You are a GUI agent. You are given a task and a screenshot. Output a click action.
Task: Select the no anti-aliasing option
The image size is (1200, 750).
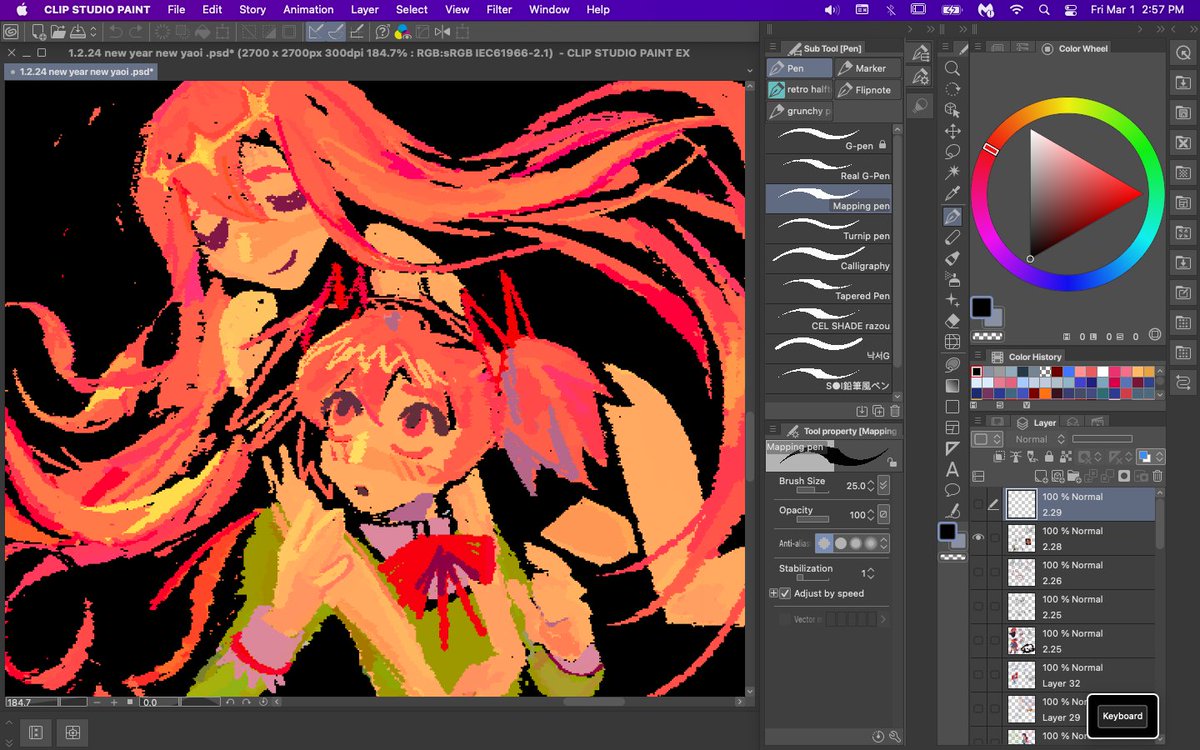pyautogui.click(x=824, y=543)
